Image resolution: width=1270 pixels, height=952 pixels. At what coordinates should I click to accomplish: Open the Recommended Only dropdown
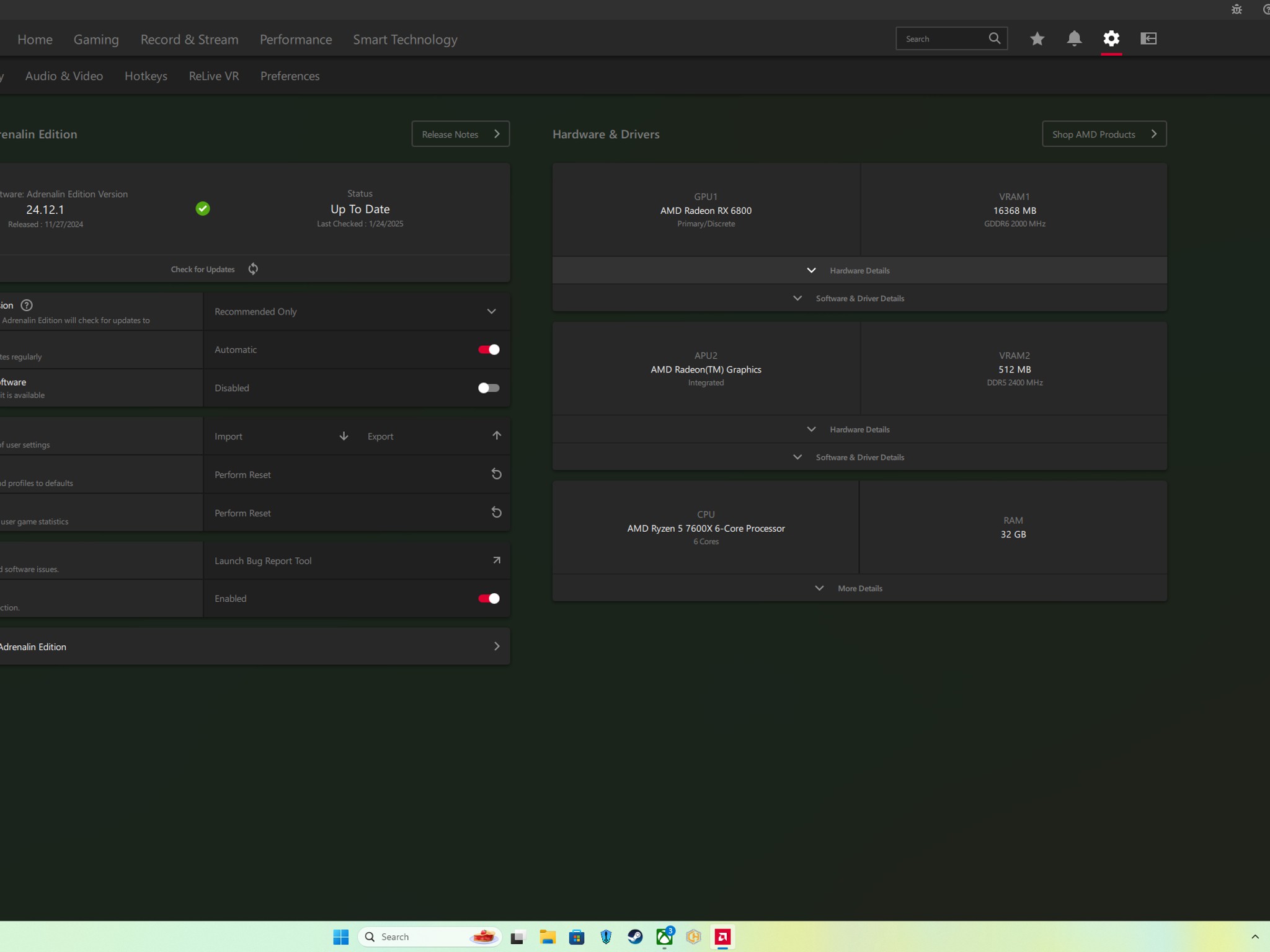(357, 312)
